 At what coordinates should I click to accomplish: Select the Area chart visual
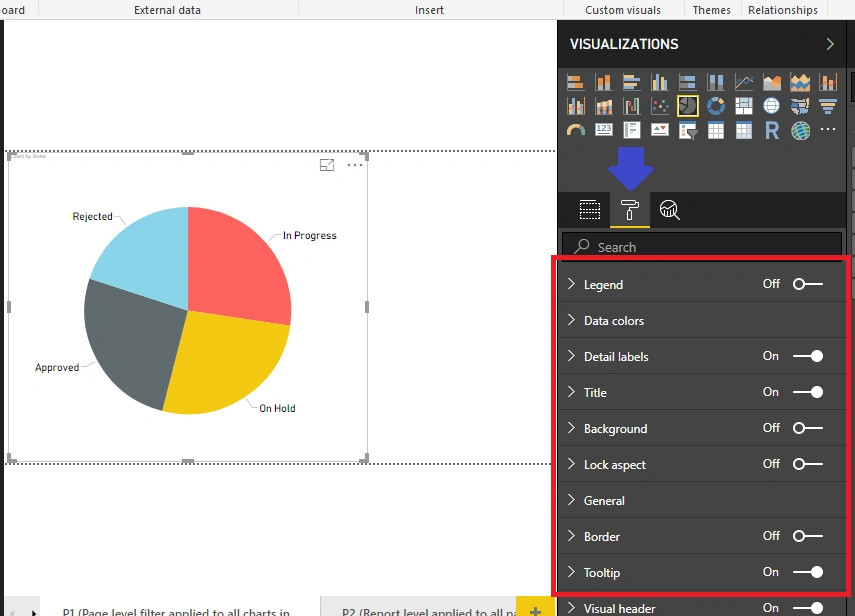pos(772,82)
